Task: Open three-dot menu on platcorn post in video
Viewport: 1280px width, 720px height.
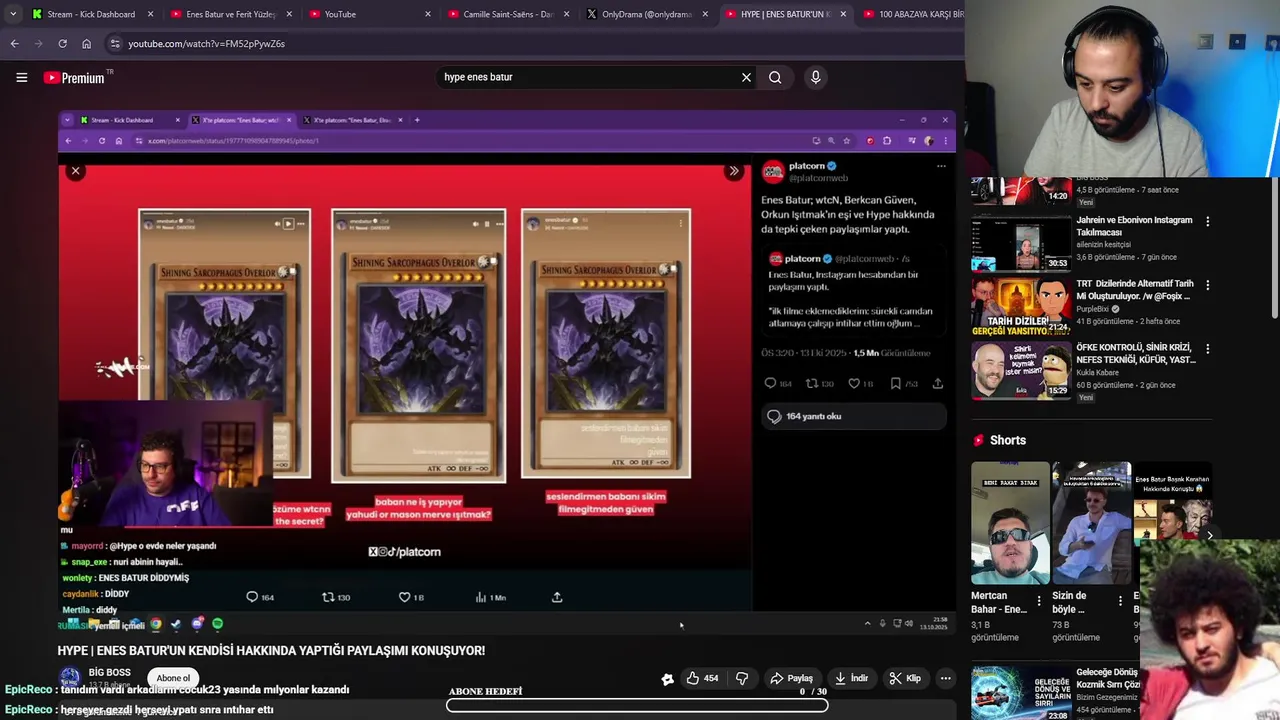Action: coord(941,166)
